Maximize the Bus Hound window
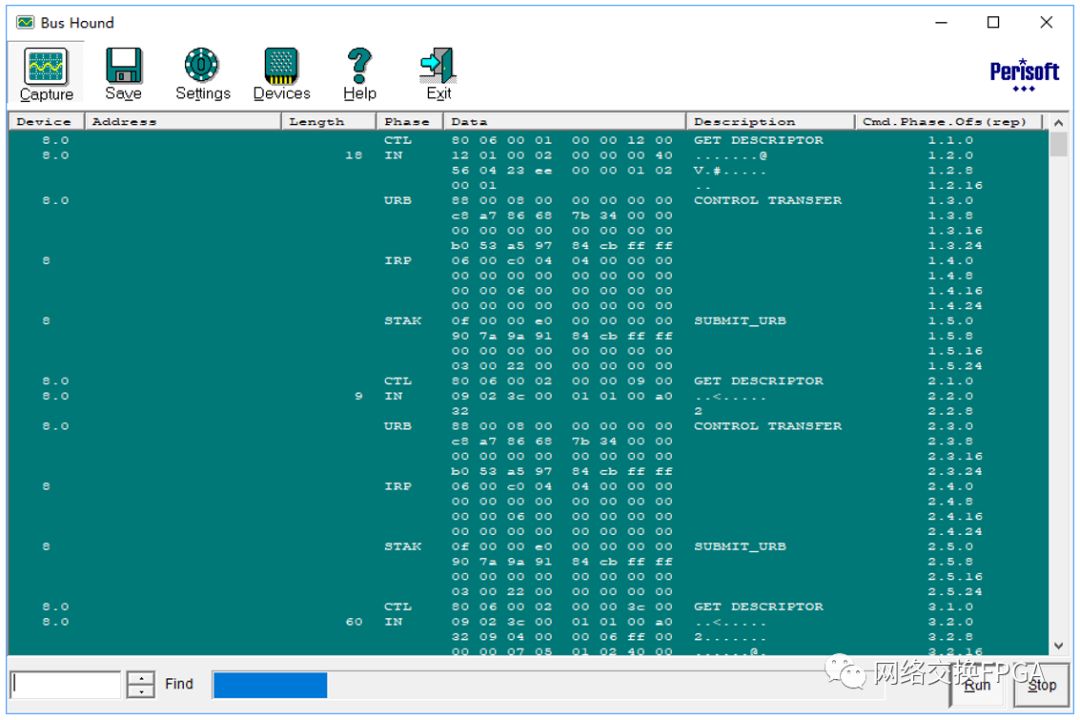The height and width of the screenshot is (720, 1080). 993,23
